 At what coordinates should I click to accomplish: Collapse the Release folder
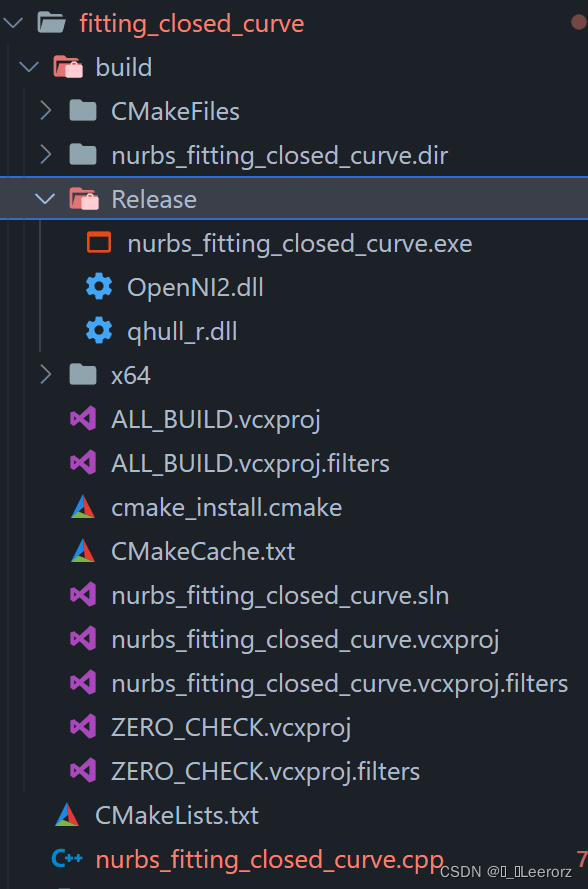(x=45, y=198)
